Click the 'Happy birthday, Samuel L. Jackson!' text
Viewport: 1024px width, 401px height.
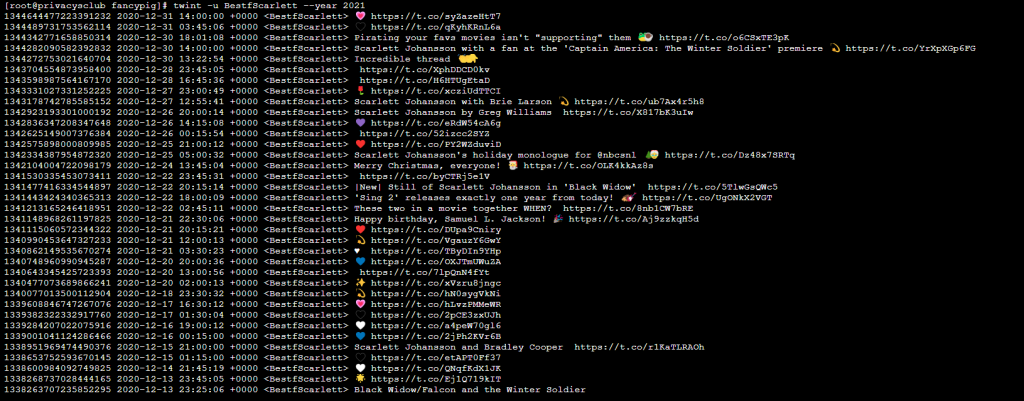click(x=450, y=219)
